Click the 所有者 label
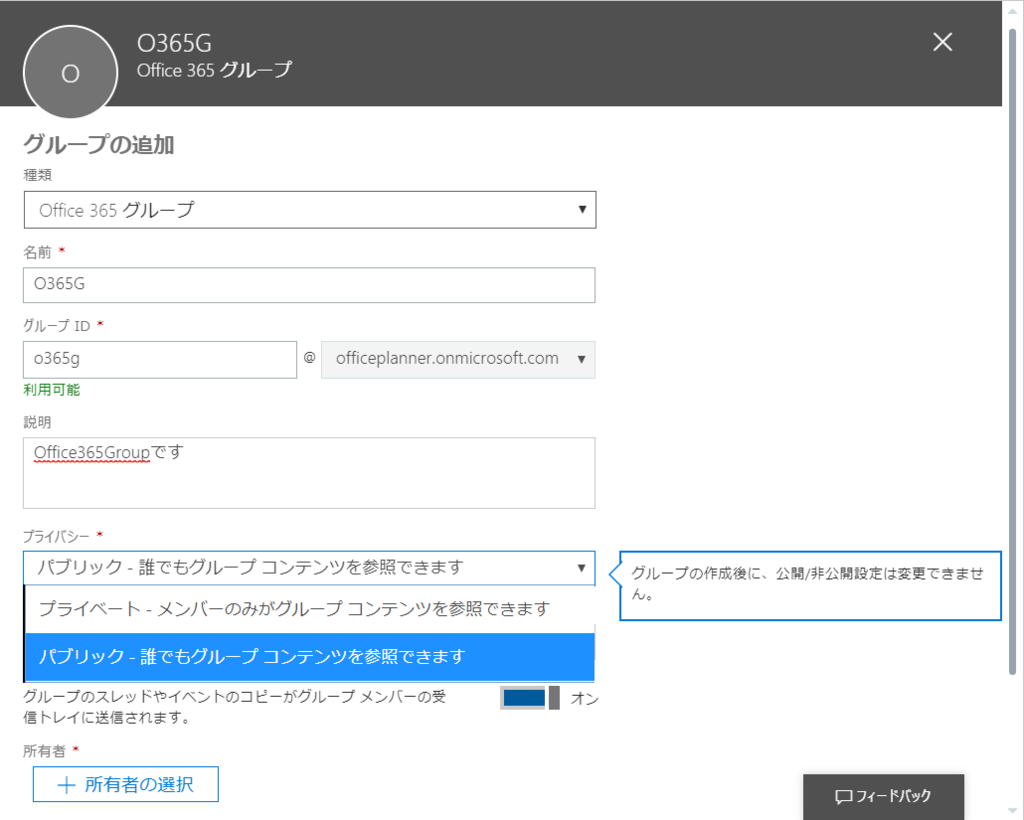The image size is (1024, 820). pyautogui.click(x=44, y=751)
